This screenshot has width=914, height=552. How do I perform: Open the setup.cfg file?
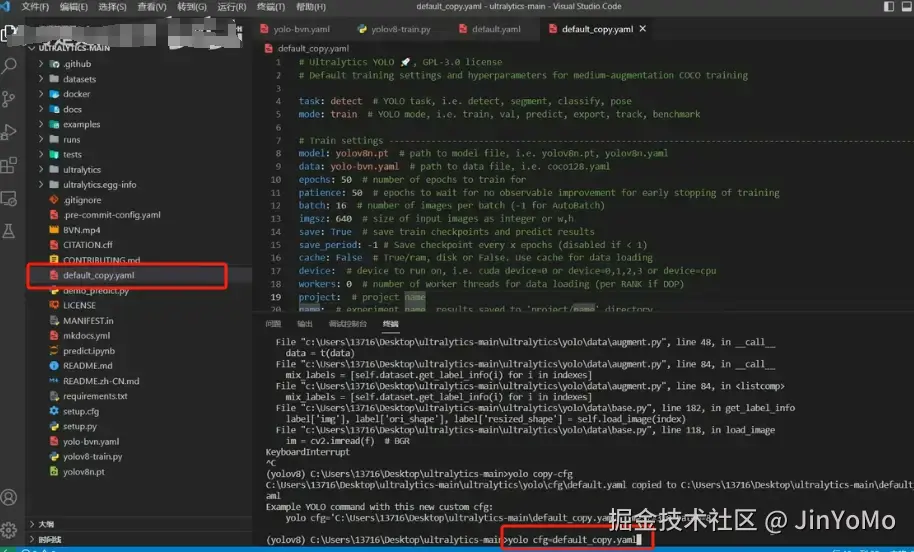point(81,411)
